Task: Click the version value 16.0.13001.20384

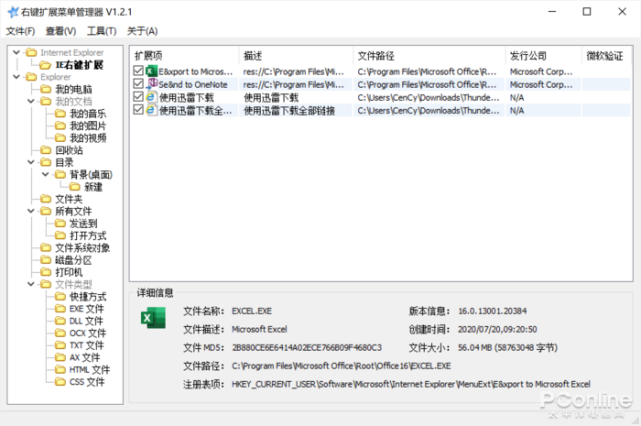Action: point(492,311)
